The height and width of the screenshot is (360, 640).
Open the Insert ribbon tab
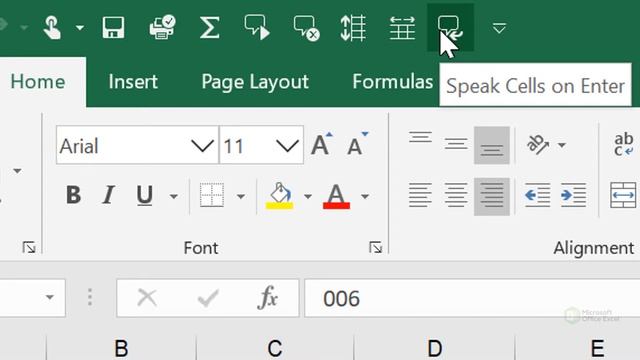[x=133, y=82]
